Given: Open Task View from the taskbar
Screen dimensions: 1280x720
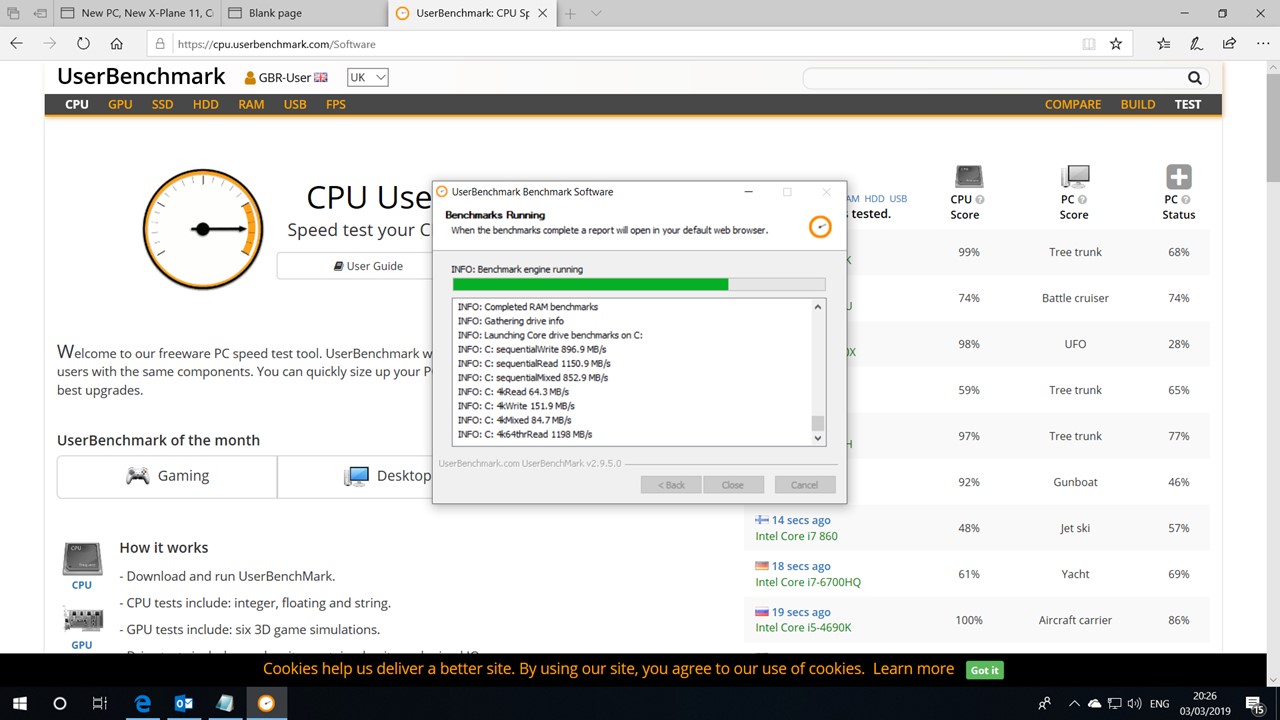Looking at the screenshot, I should [x=100, y=704].
